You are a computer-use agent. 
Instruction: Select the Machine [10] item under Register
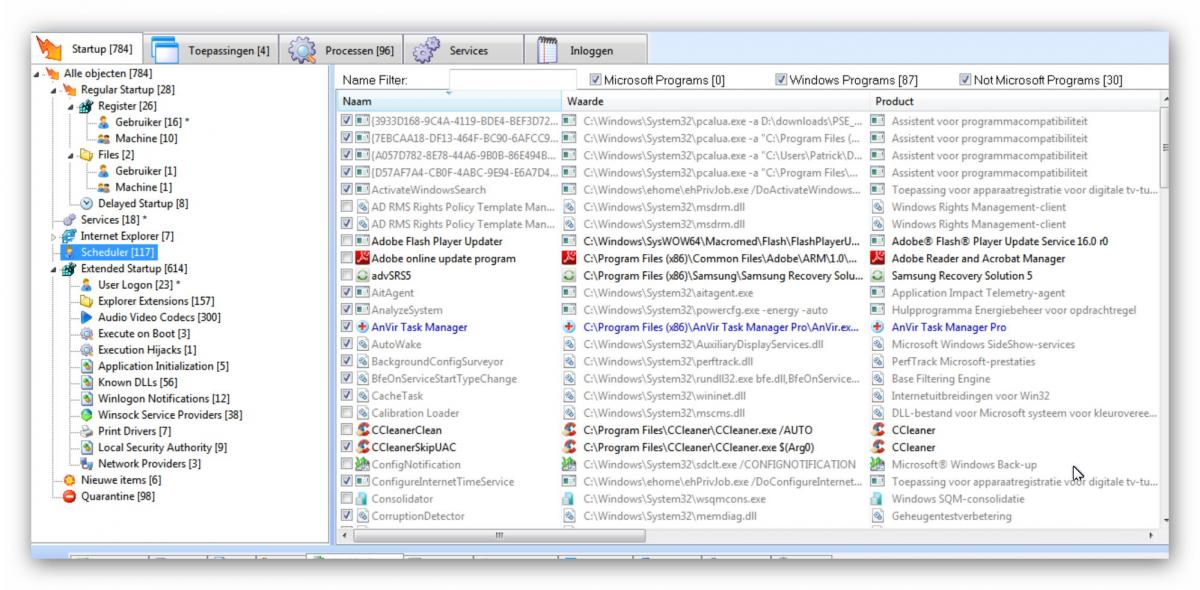click(138, 138)
